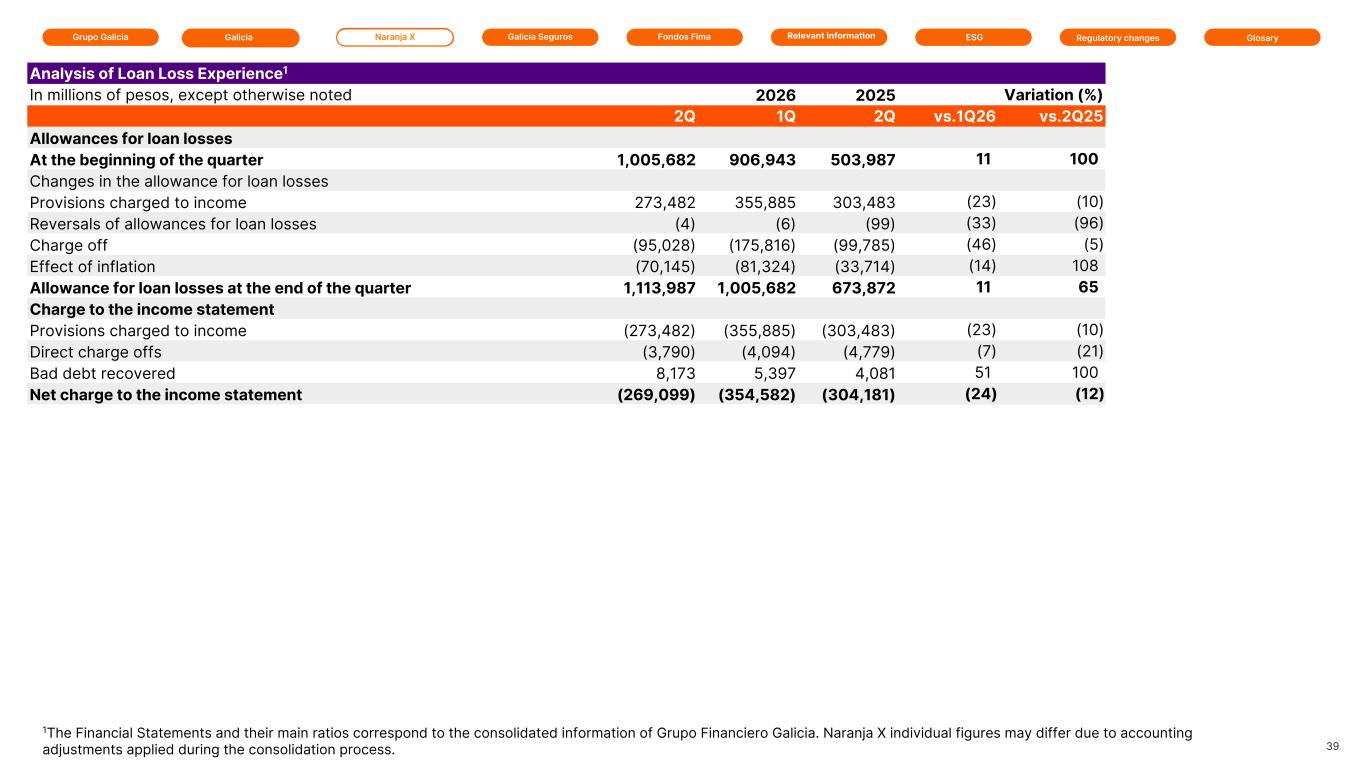Click the value 5,397
Image resolution: width=1365 pixels, height=768 pixels.
(776, 373)
